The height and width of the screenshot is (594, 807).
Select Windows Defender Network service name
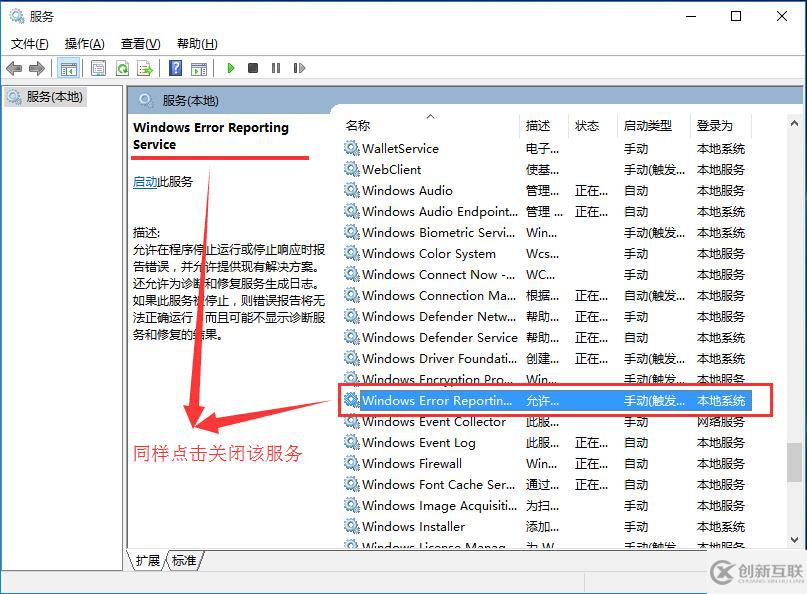(438, 317)
